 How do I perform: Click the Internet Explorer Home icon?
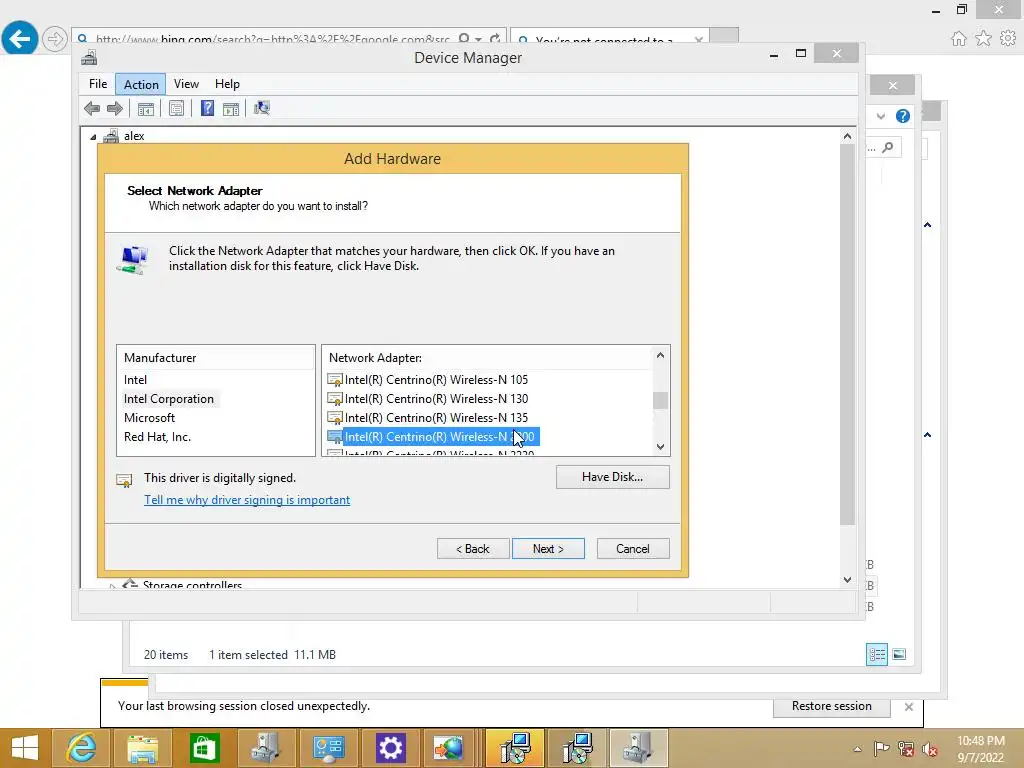click(959, 39)
